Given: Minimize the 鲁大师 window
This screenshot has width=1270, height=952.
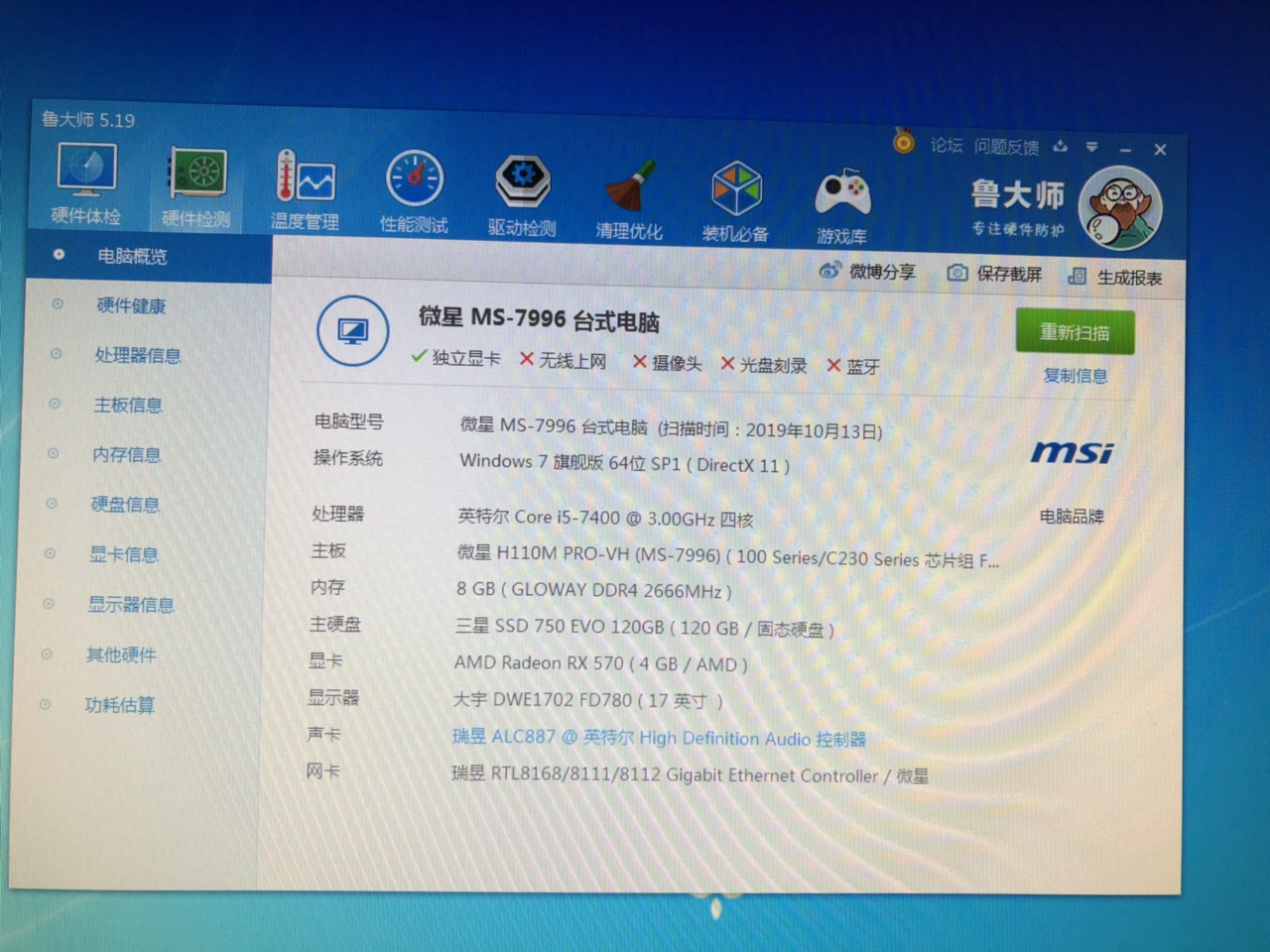Looking at the screenshot, I should 1125,149.
